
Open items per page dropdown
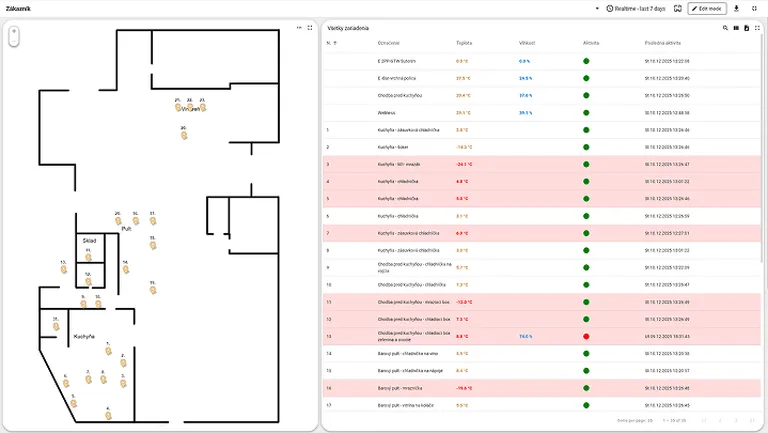[635, 420]
